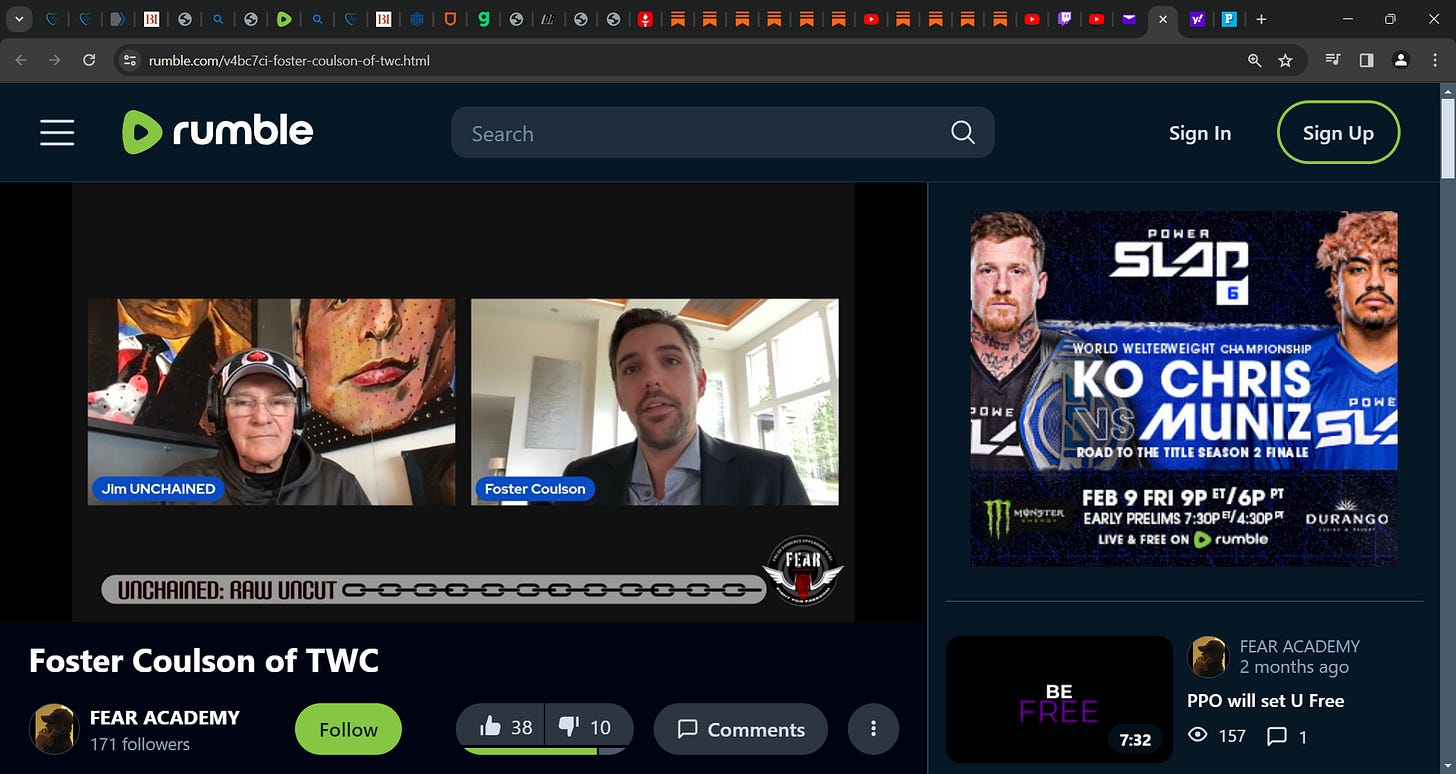This screenshot has width=1456, height=774.
Task: Click the address bar URL
Action: (x=289, y=60)
